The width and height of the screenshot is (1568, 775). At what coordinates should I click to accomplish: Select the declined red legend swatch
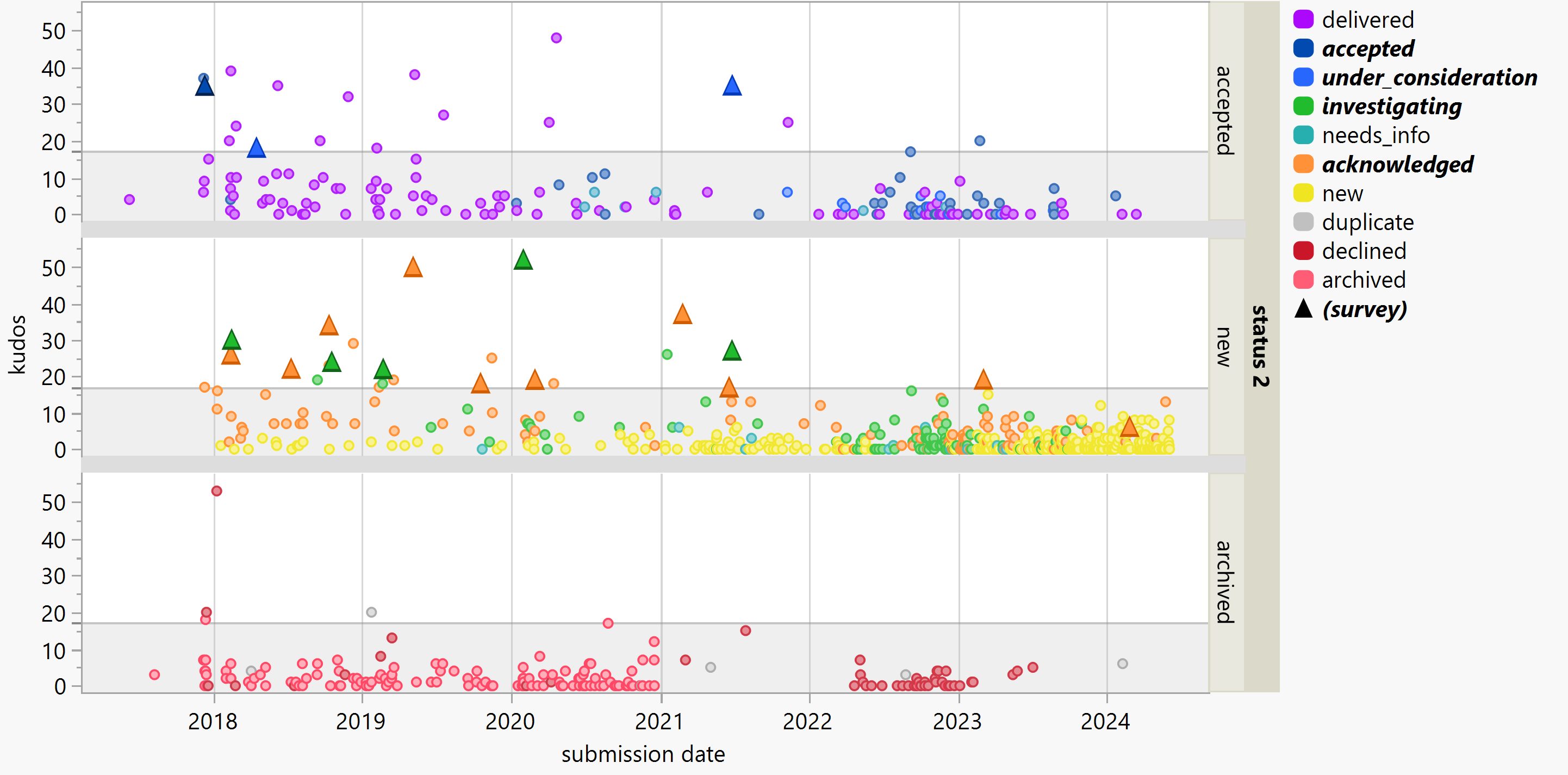(x=1303, y=251)
